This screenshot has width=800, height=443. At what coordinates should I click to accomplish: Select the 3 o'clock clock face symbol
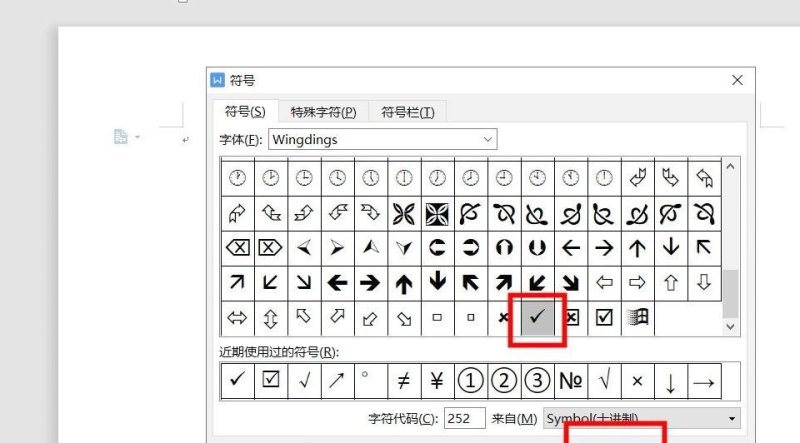point(304,178)
